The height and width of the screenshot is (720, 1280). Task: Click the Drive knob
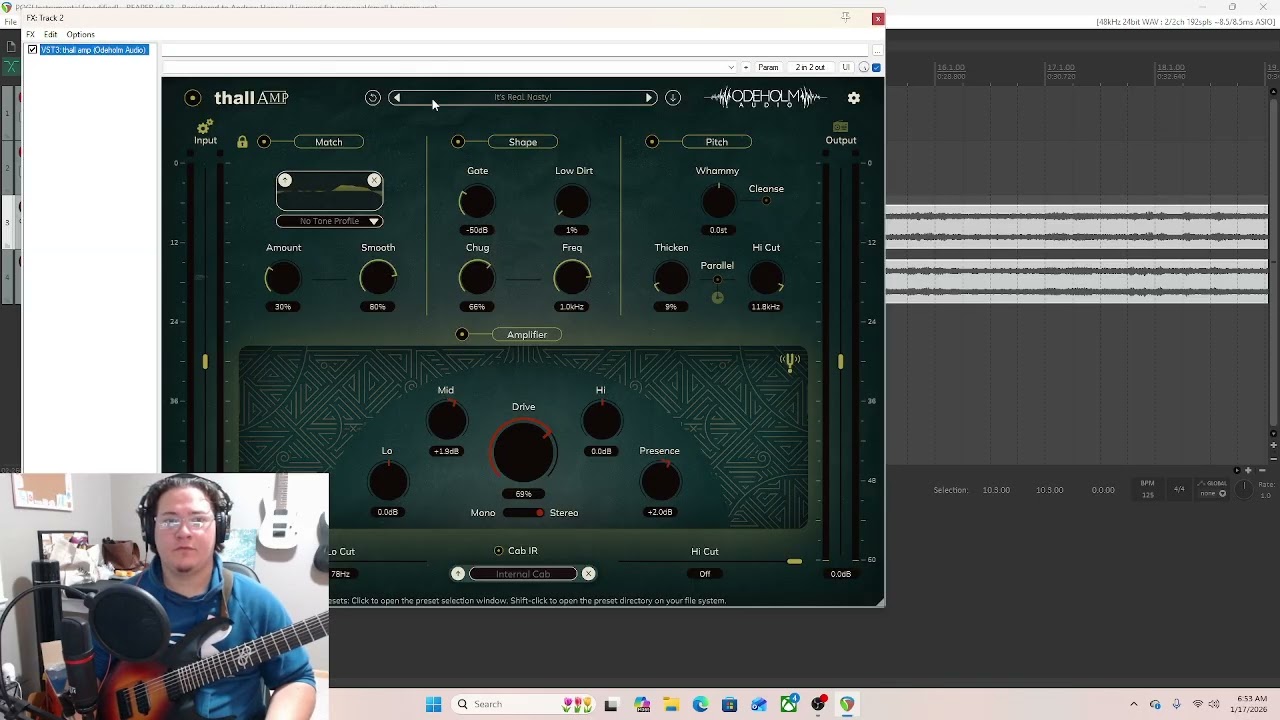[x=523, y=450]
